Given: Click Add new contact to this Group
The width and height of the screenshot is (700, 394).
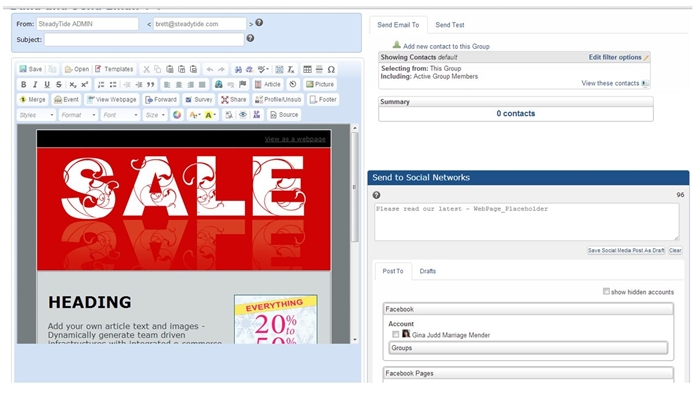Looking at the screenshot, I should (x=446, y=46).
